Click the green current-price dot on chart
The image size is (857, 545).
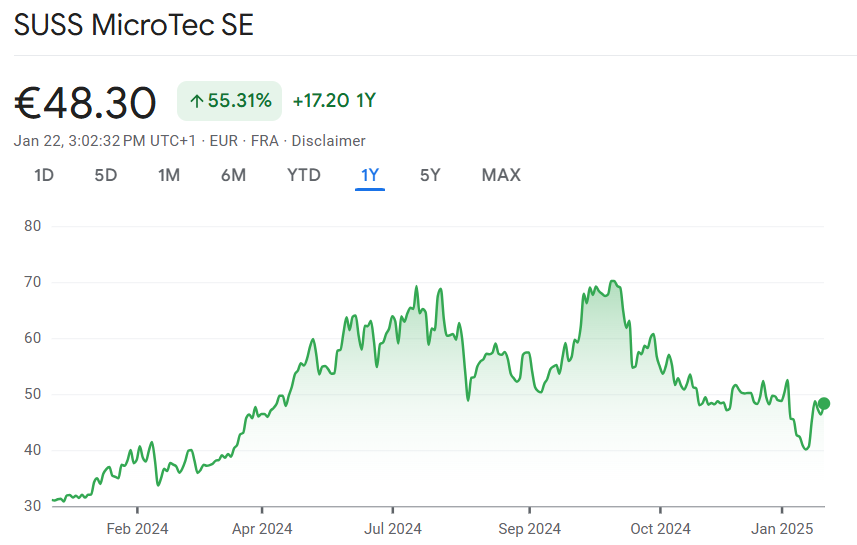tap(824, 403)
